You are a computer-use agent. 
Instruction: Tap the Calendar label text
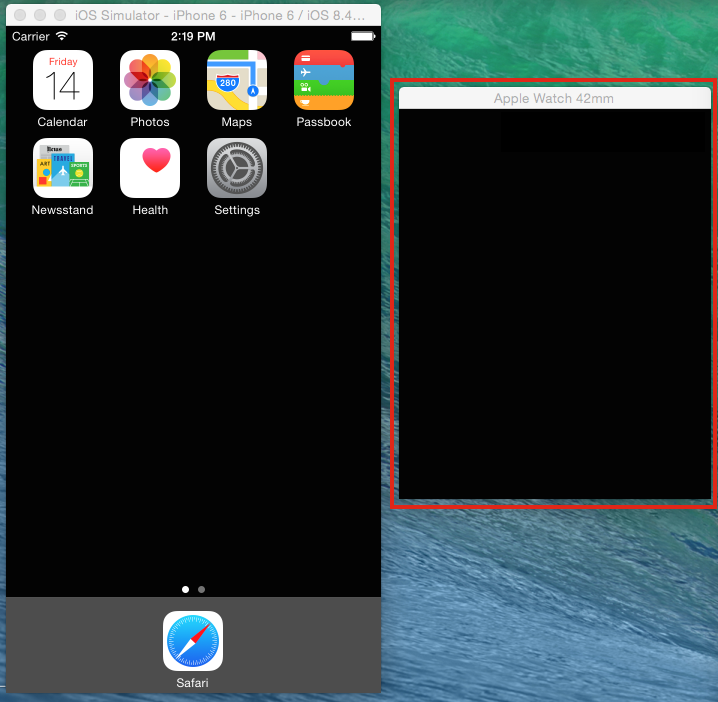tap(62, 122)
